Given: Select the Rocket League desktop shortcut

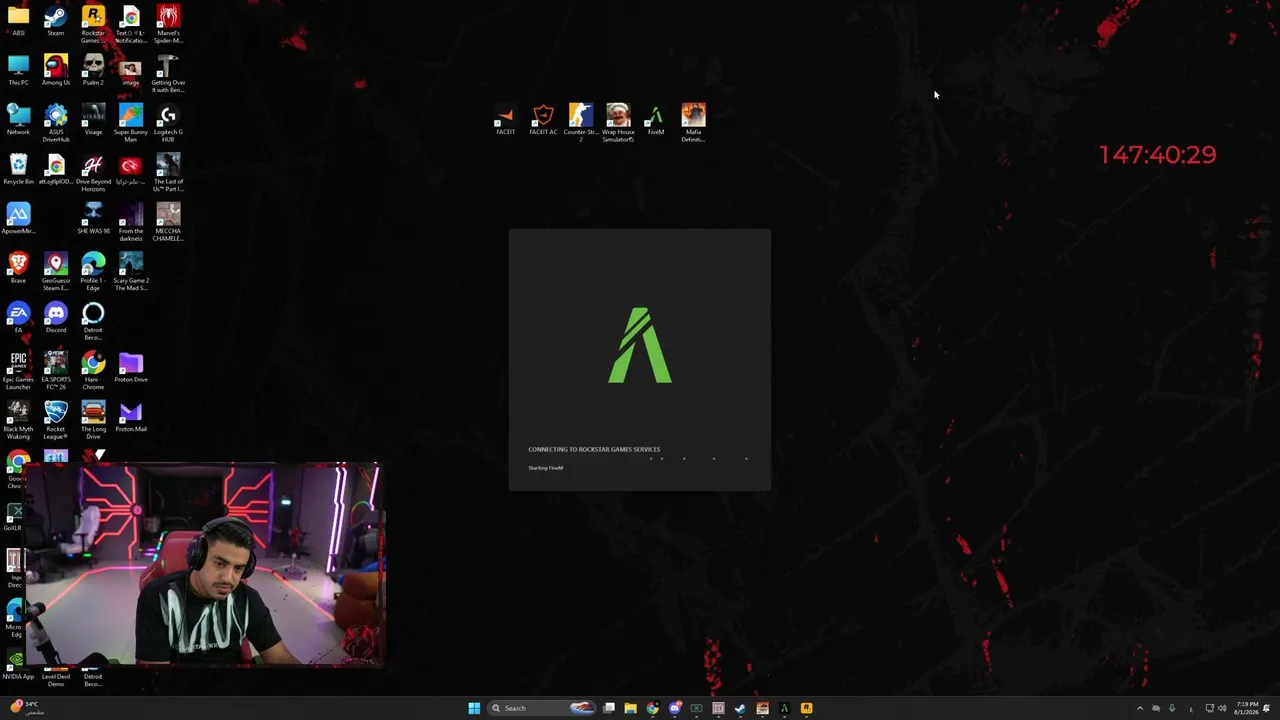Looking at the screenshot, I should [56, 421].
